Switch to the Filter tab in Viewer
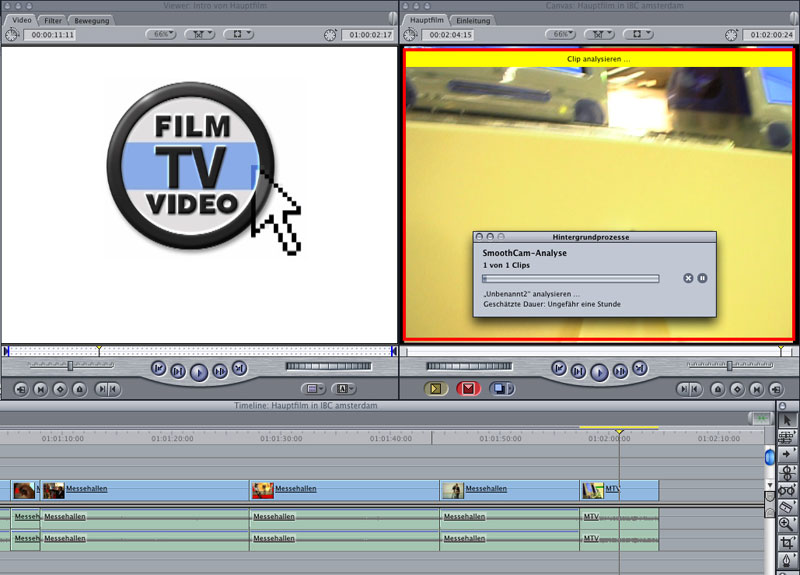Image resolution: width=800 pixels, height=575 pixels. coord(53,20)
